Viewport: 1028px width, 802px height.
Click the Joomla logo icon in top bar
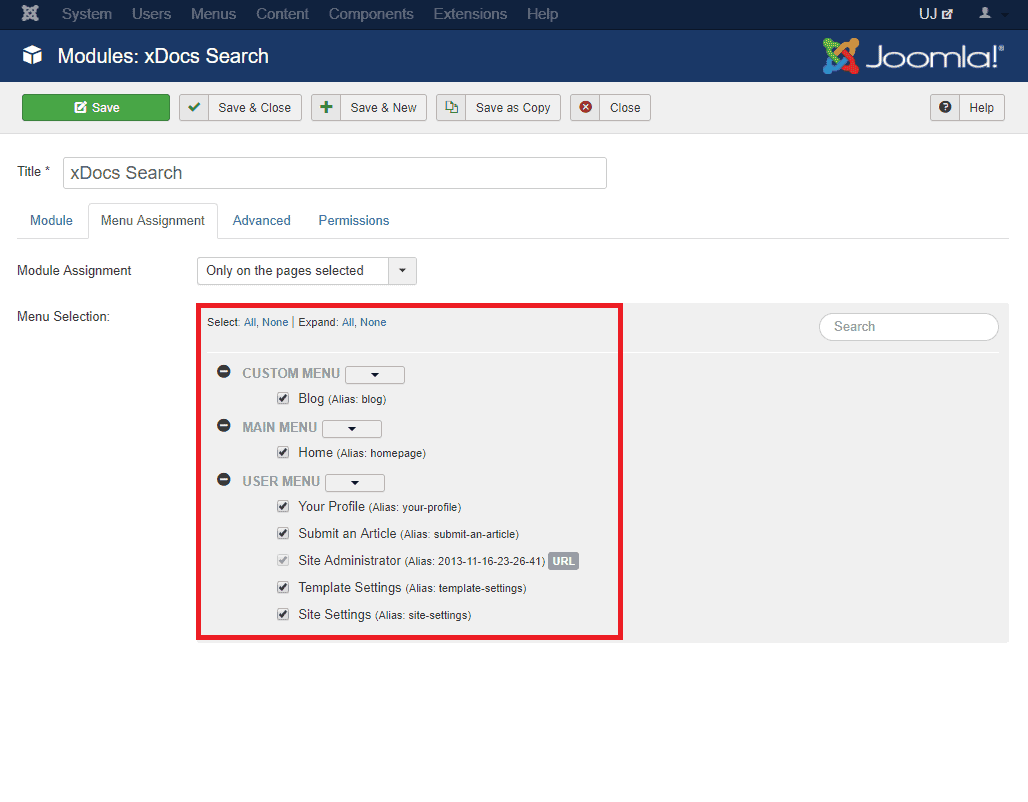click(x=30, y=14)
